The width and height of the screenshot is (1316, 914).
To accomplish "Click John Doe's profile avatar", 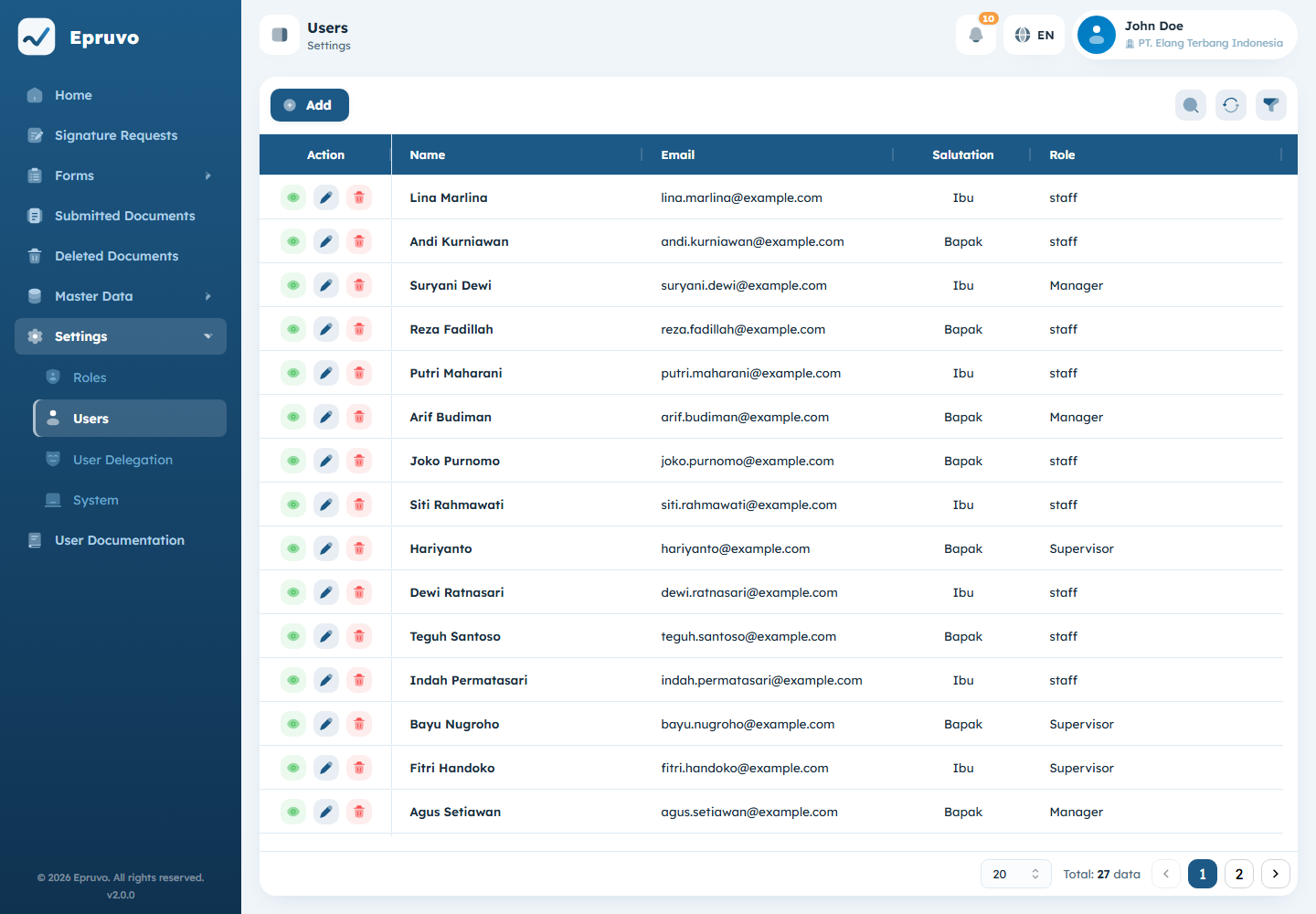I will pyautogui.click(x=1097, y=35).
